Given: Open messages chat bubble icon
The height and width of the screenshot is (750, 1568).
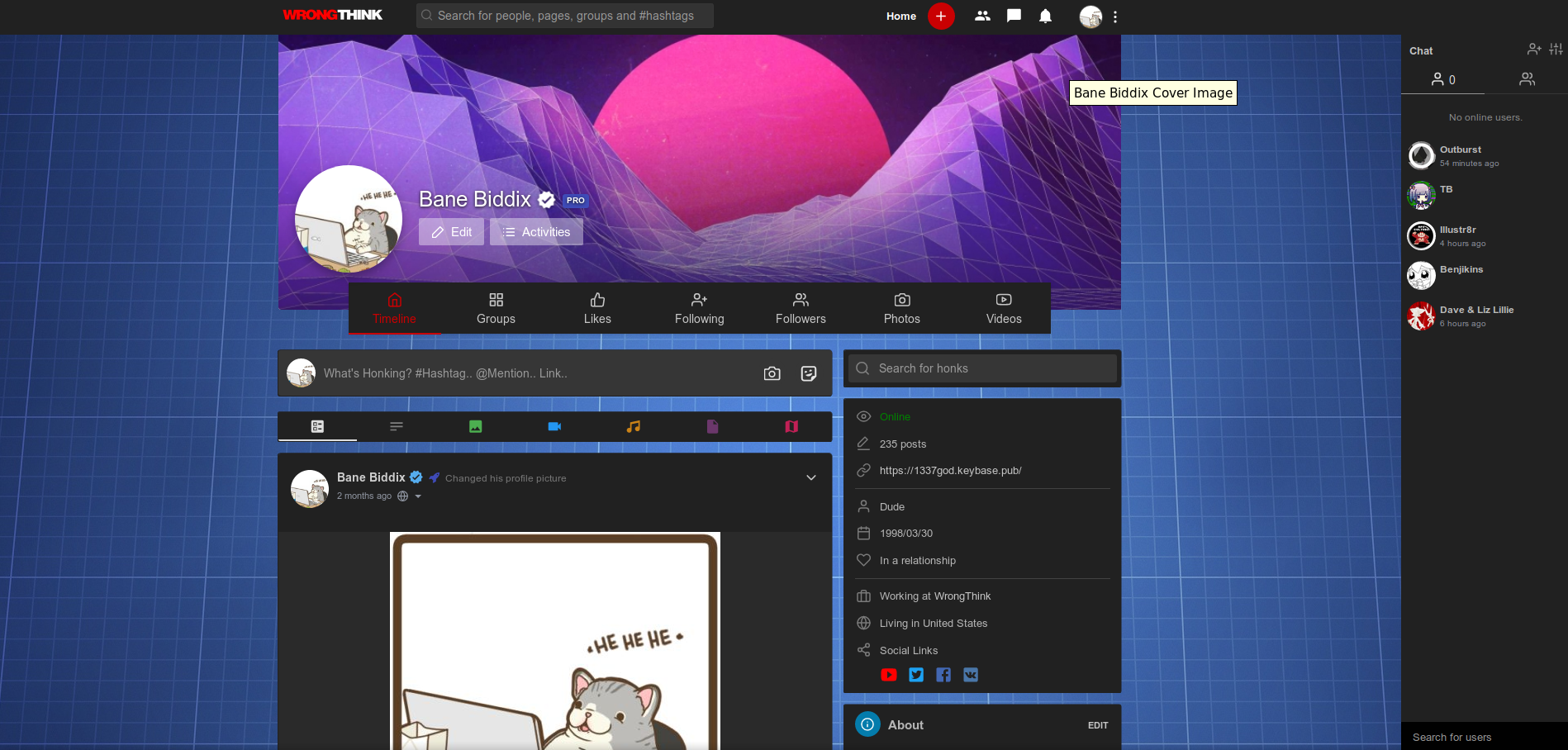Looking at the screenshot, I should pos(1014,16).
